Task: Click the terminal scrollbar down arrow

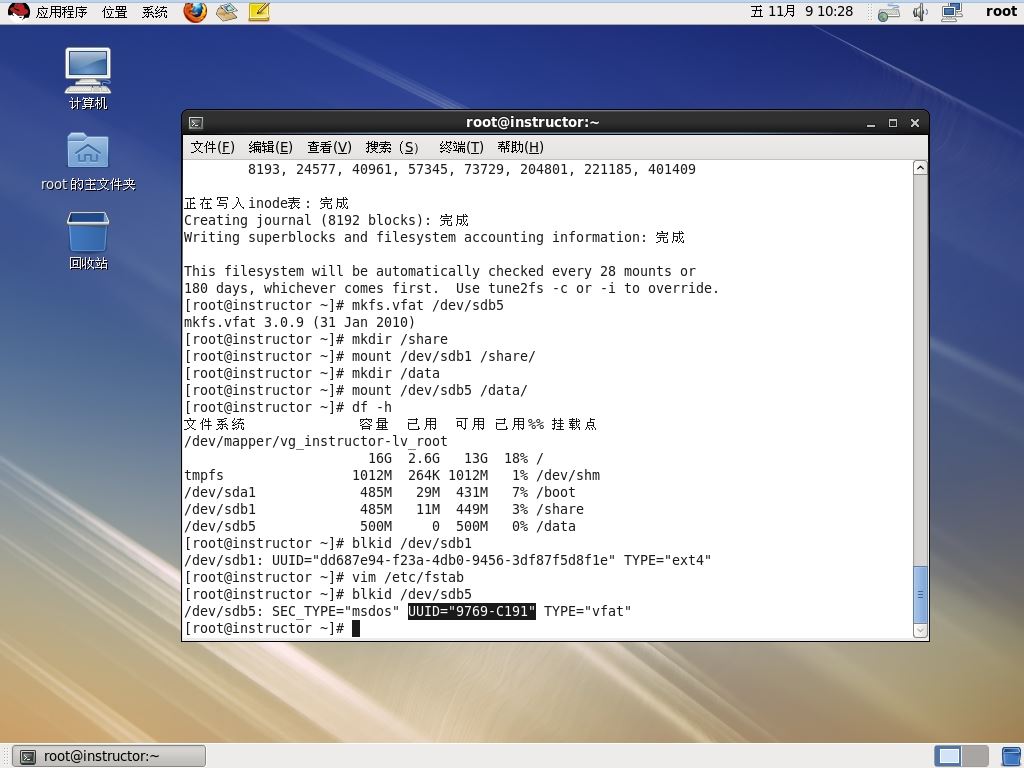Action: pos(920,631)
